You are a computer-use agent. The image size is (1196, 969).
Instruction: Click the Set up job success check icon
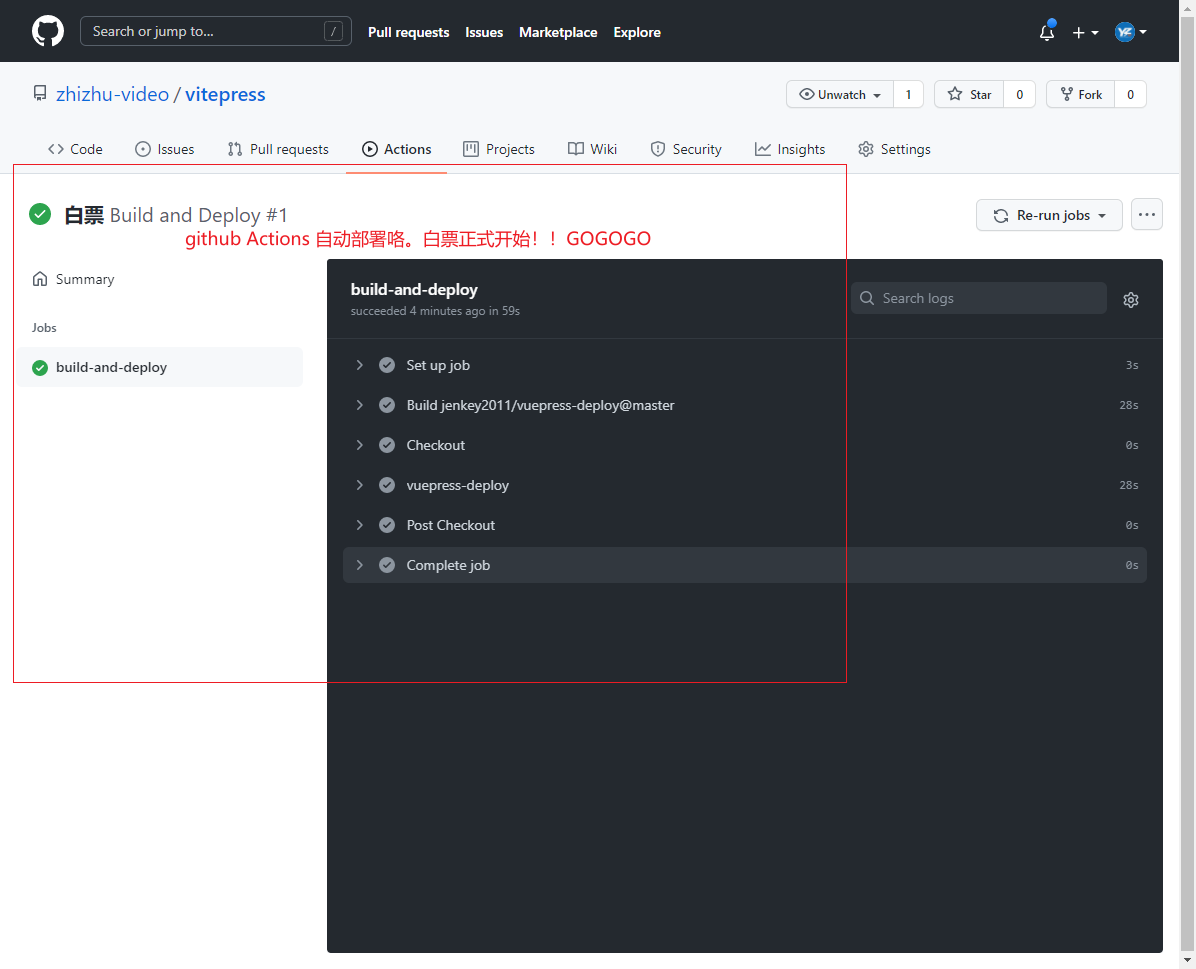tap(387, 365)
